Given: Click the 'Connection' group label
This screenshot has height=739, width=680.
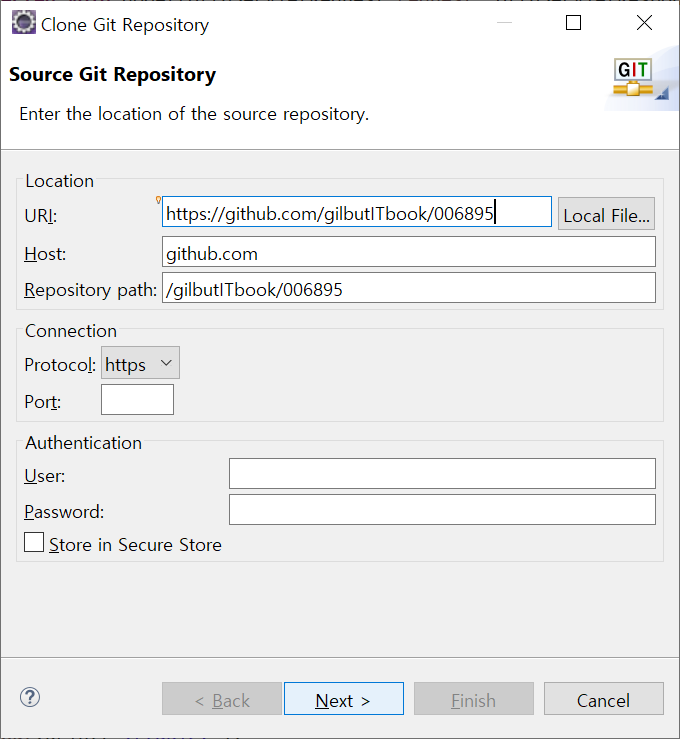Looking at the screenshot, I should tap(71, 331).
